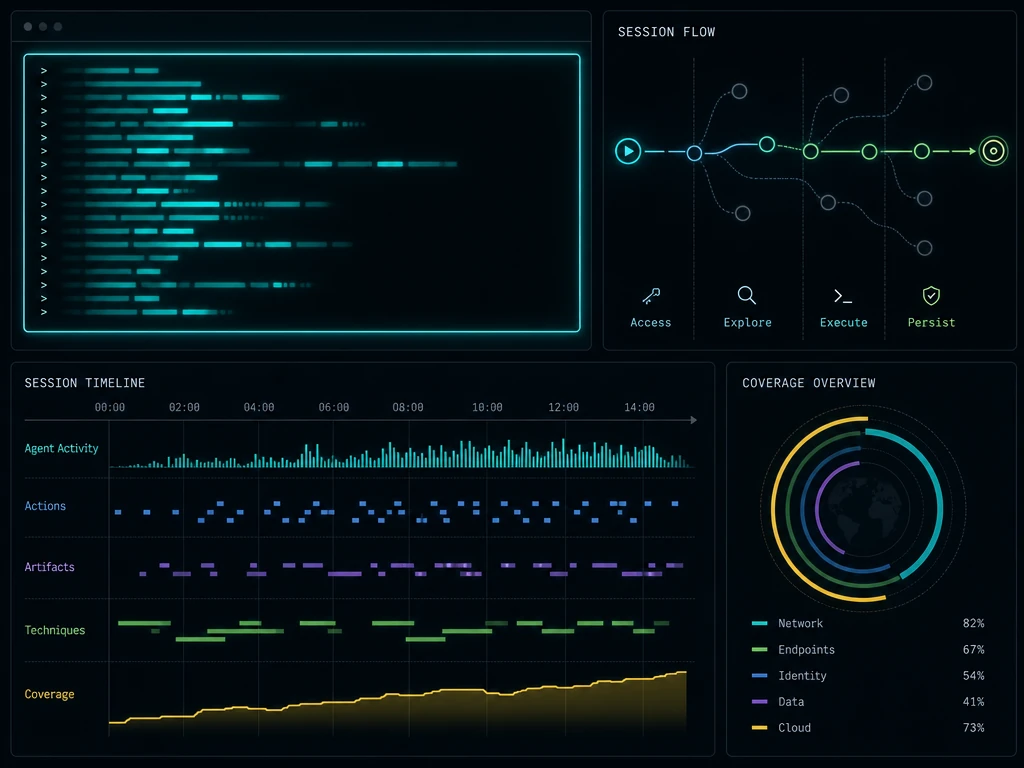Click the Cloud yellow legend swatch
1024x768 pixels.
[760, 728]
